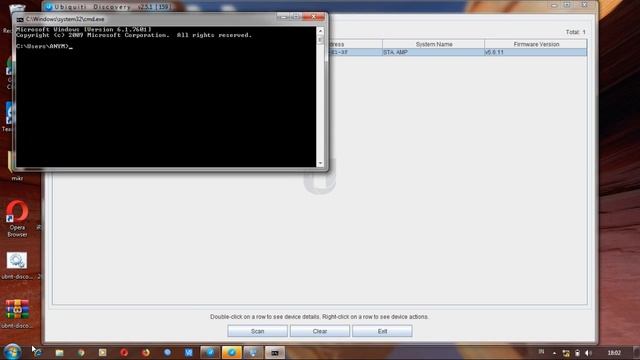Open the network tray icon
This screenshot has width=640, height=360.
566,353
